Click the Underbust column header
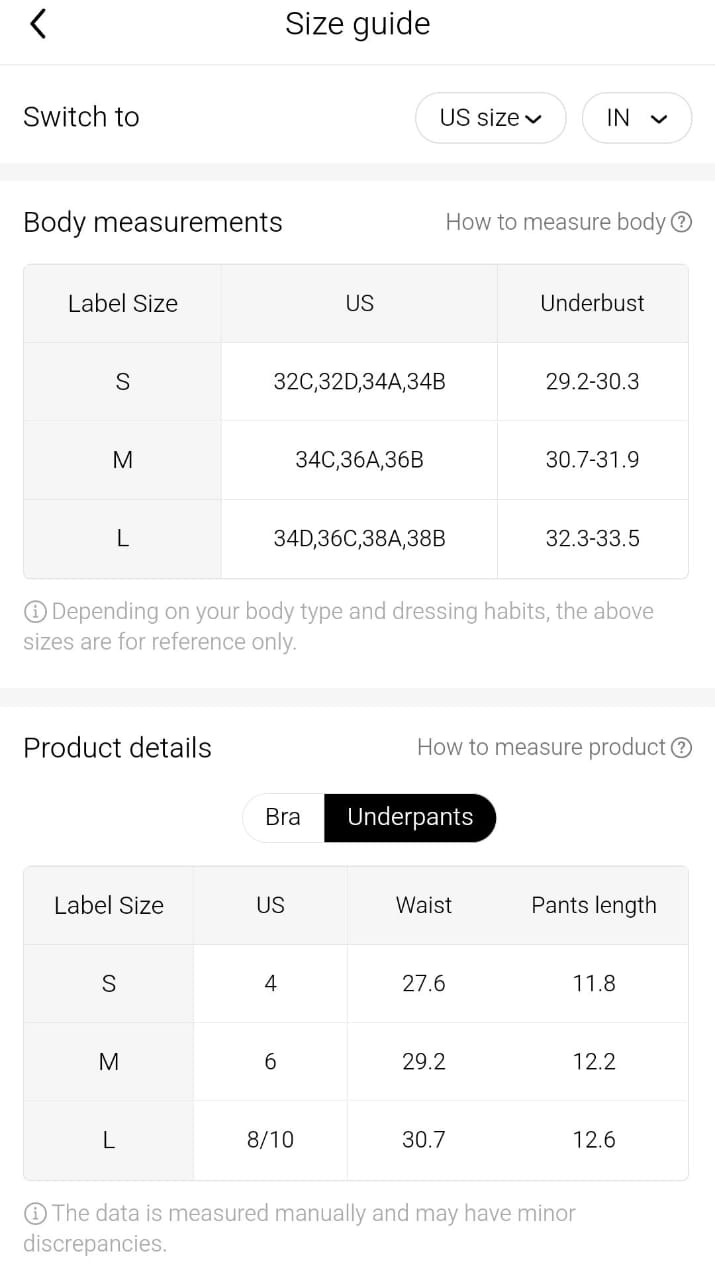Viewport: 715px width, 1280px height. click(x=592, y=303)
